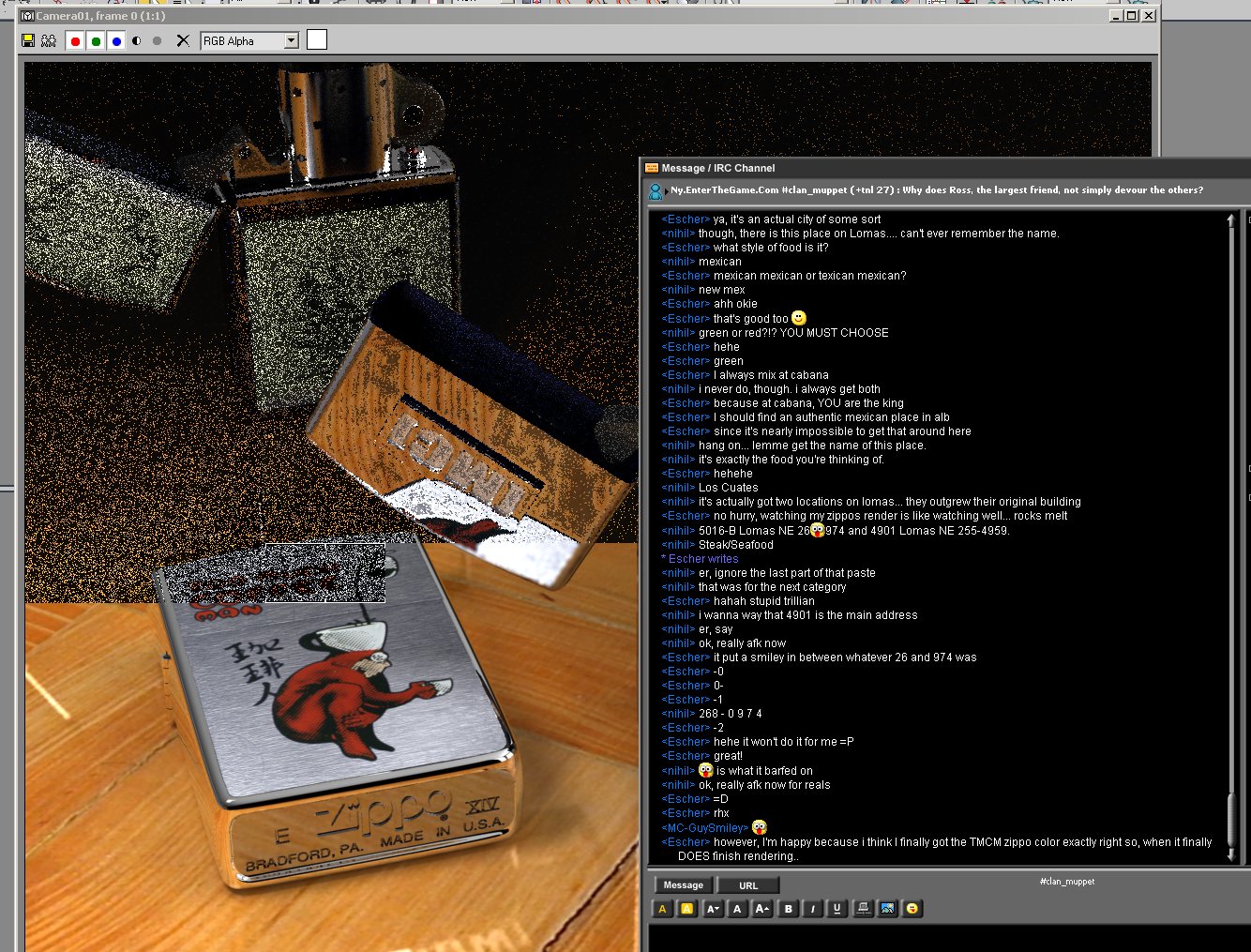This screenshot has height=952, width=1251.
Task: Click the "Steak/Seafood" chat line
Action: 736,545
